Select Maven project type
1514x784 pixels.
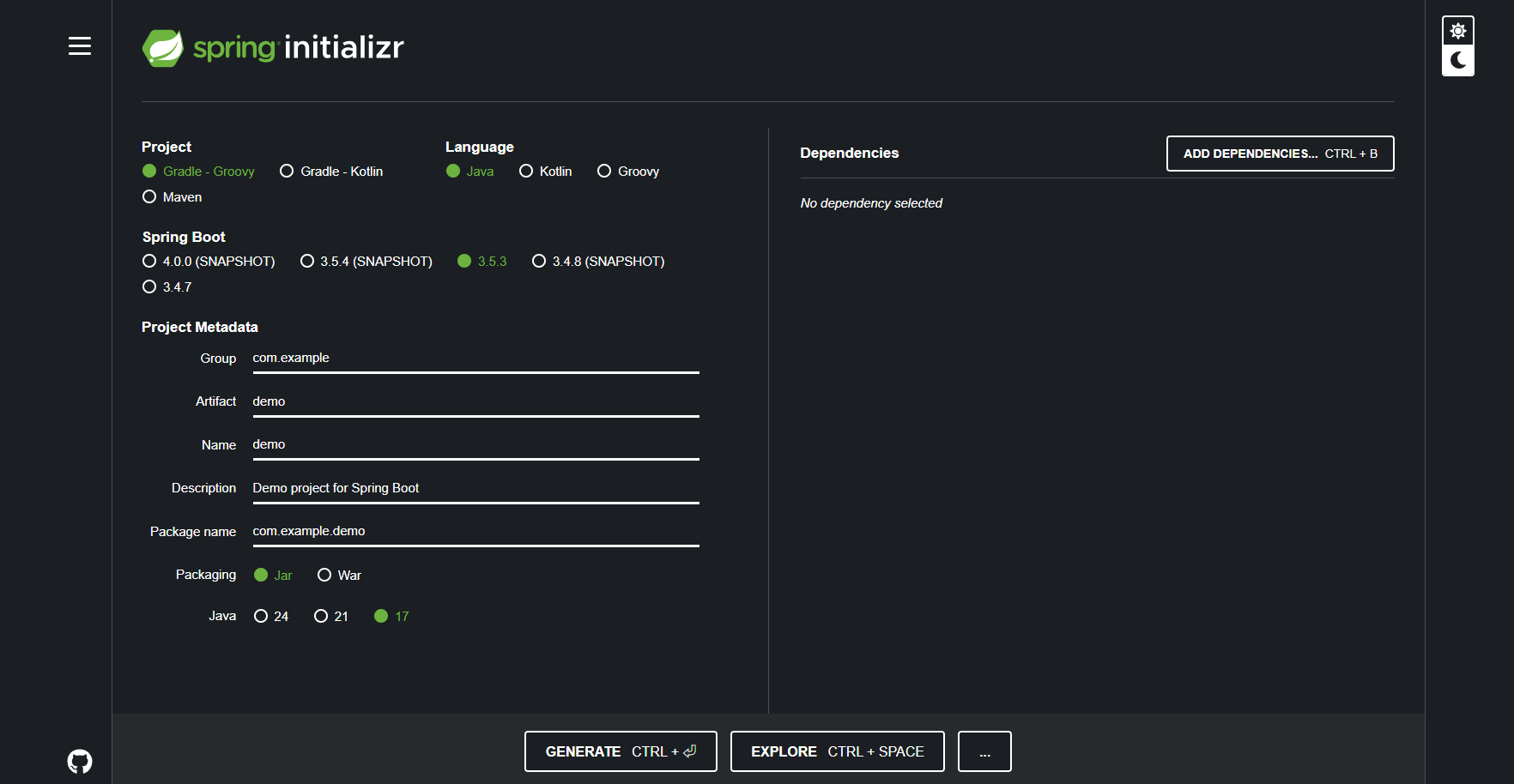(173, 197)
